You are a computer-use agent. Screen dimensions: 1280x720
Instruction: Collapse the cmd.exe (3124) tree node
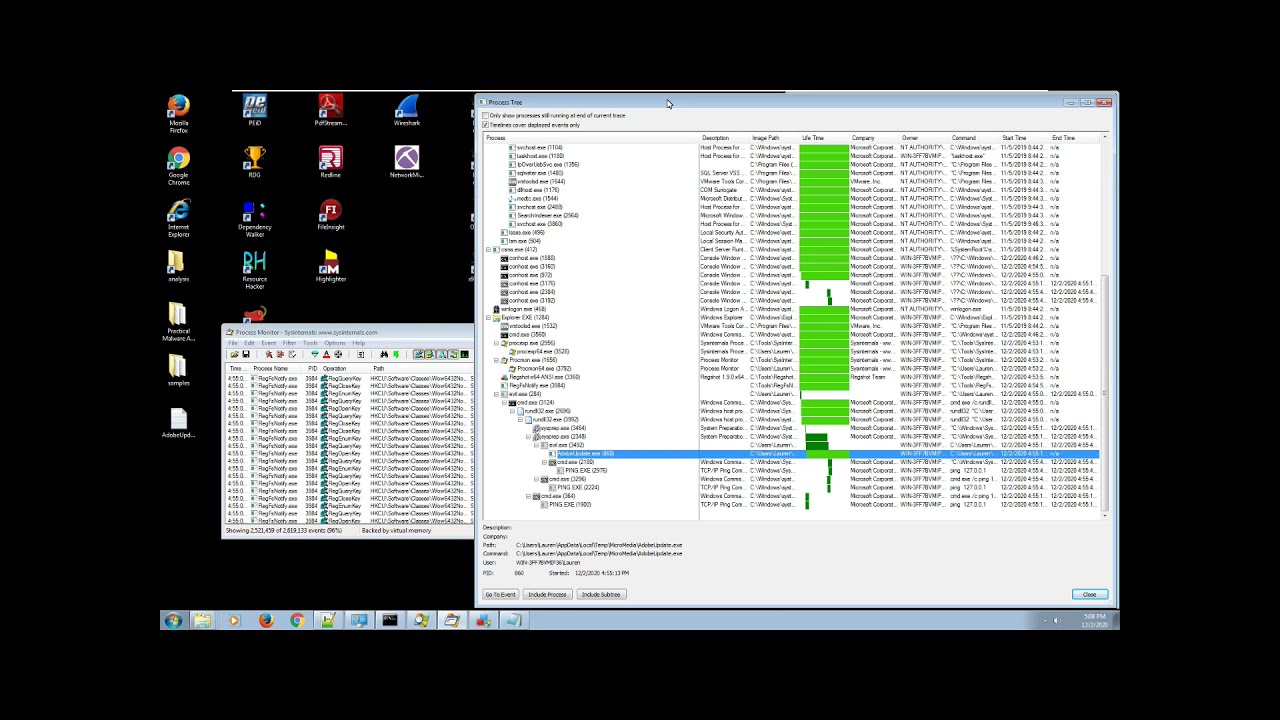click(504, 403)
